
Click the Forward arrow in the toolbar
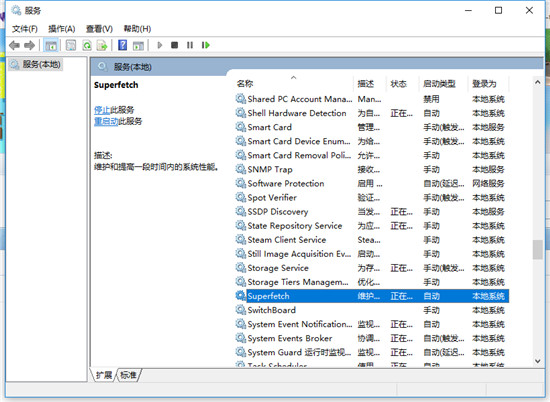tap(29, 45)
